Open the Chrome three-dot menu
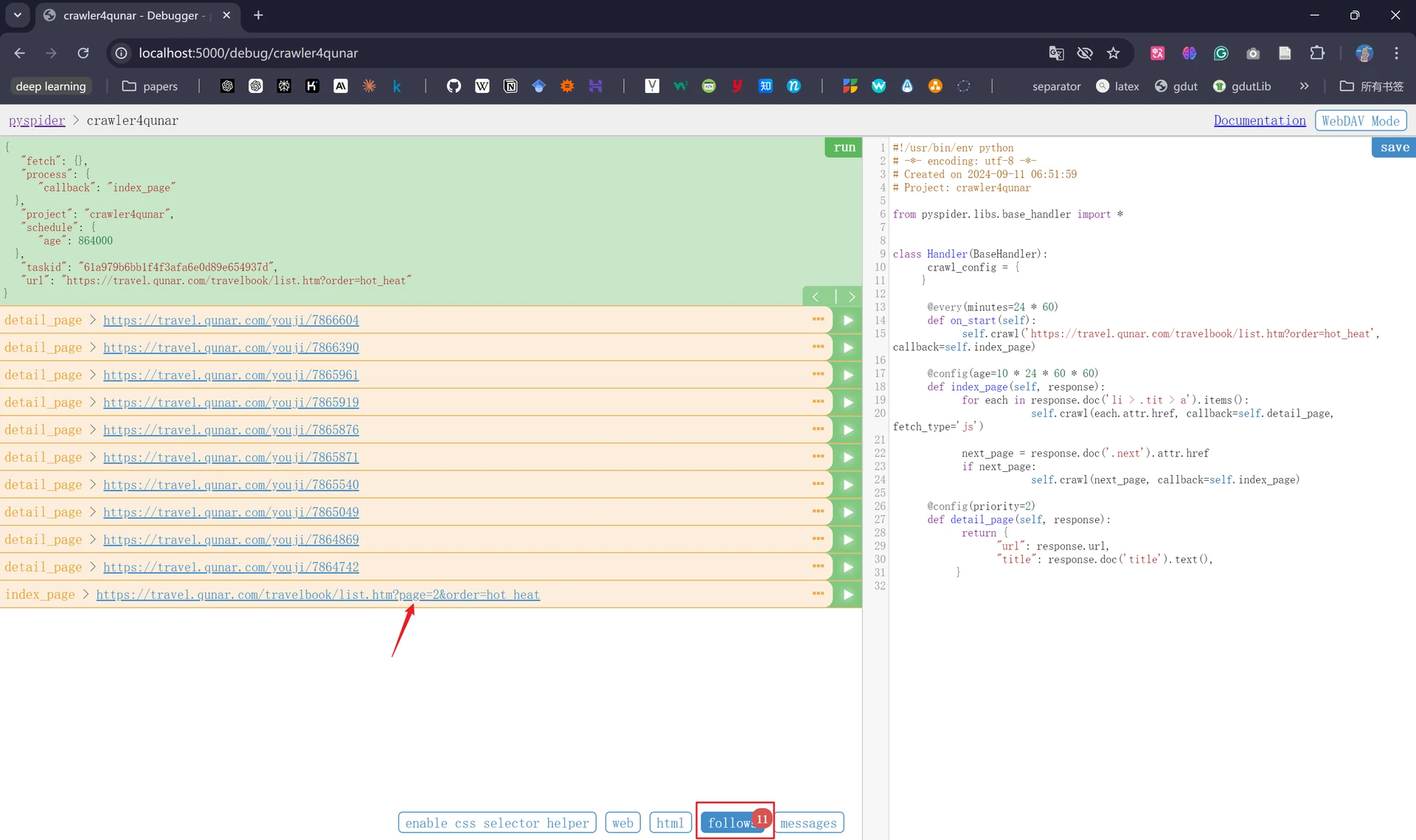Viewport: 1416px width, 840px height. (1396, 53)
